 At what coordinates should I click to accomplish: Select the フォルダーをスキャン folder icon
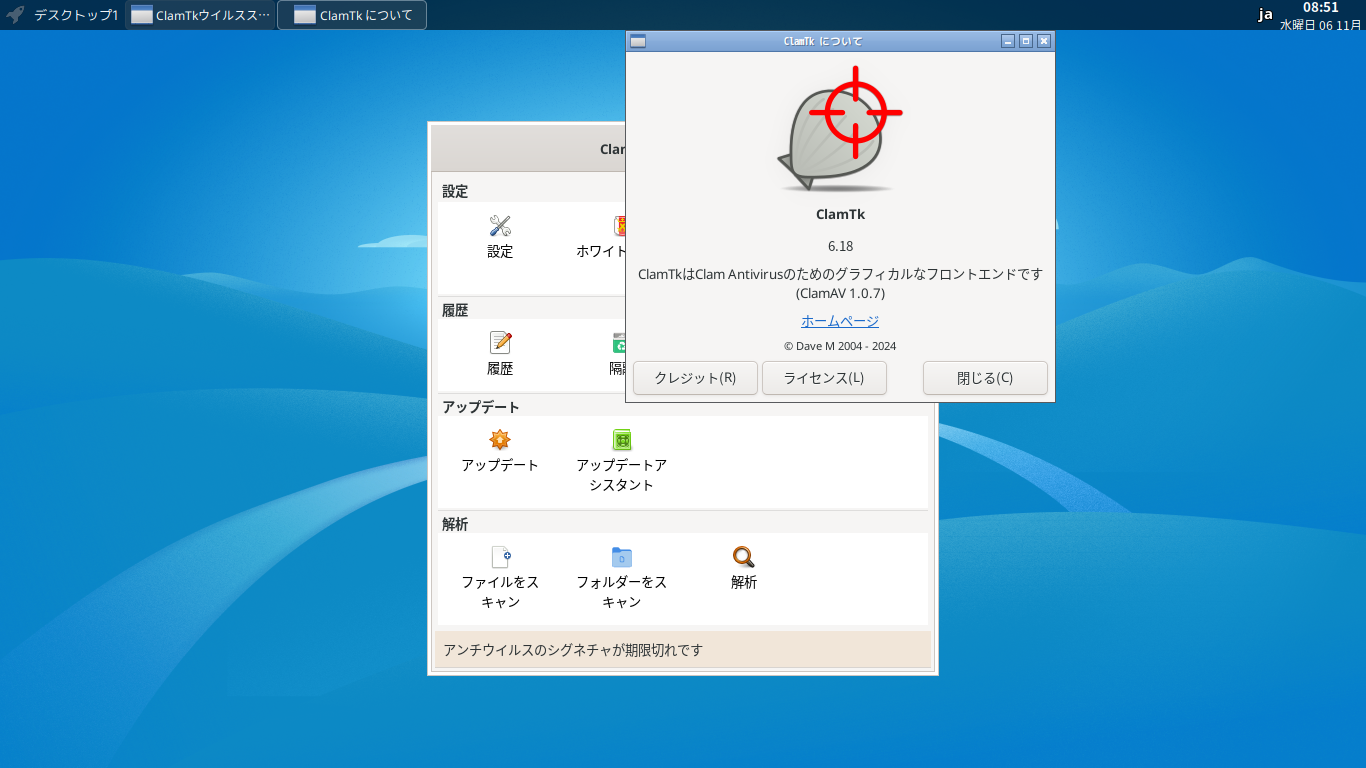pyautogui.click(x=622, y=557)
